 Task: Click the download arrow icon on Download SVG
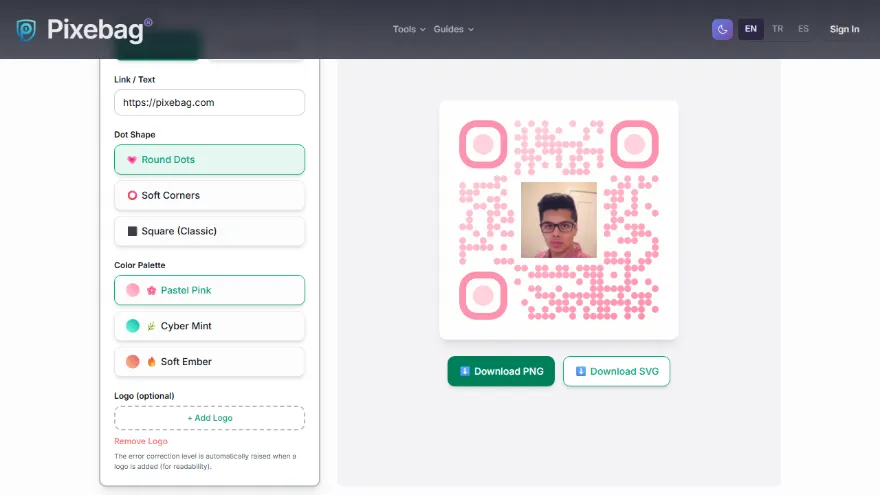(581, 371)
